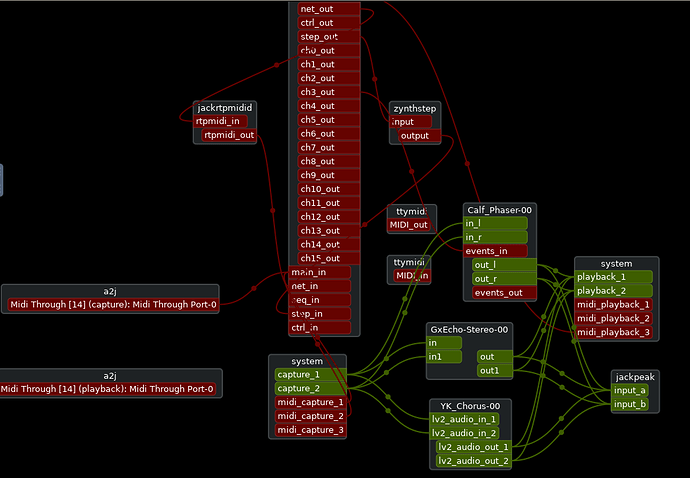690x478 pixels.
Task: Select system playback_2 port
Action: [613, 290]
